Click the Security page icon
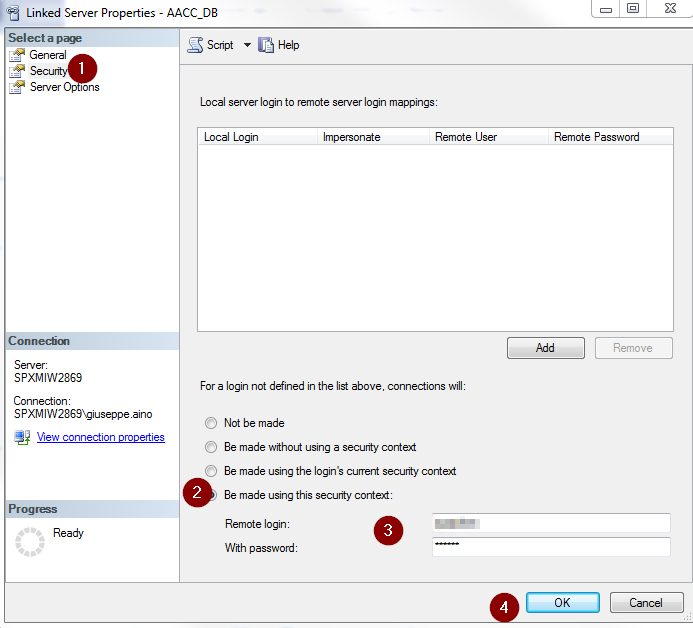The width and height of the screenshot is (693, 628). tap(17, 71)
